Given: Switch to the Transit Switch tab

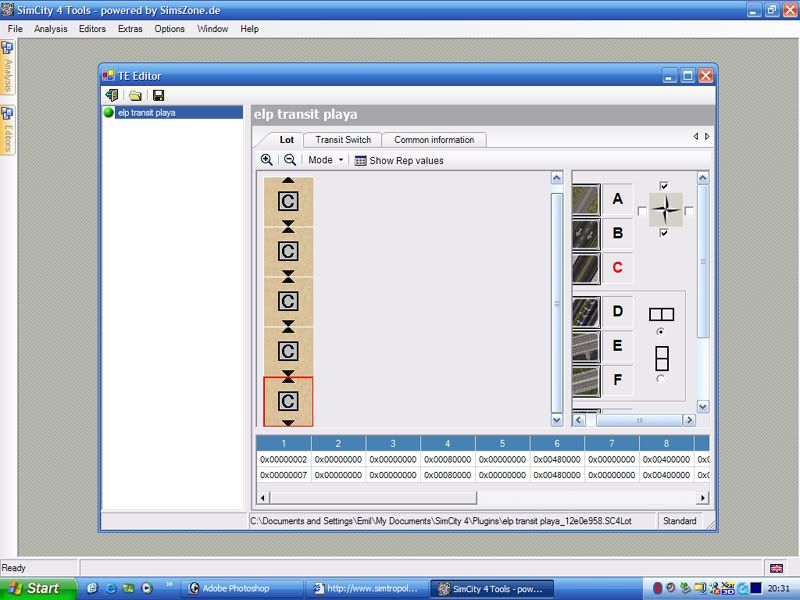Looking at the screenshot, I should 343,140.
